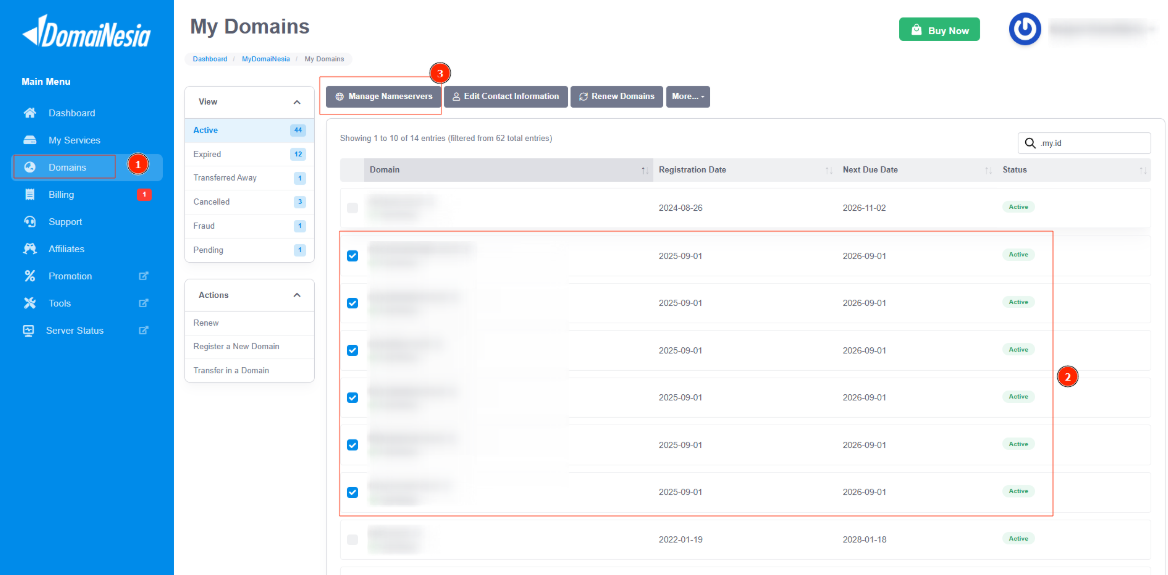Click the domain search input field
Image resolution: width=1168 pixels, height=575 pixels.
pyautogui.click(x=1092, y=143)
